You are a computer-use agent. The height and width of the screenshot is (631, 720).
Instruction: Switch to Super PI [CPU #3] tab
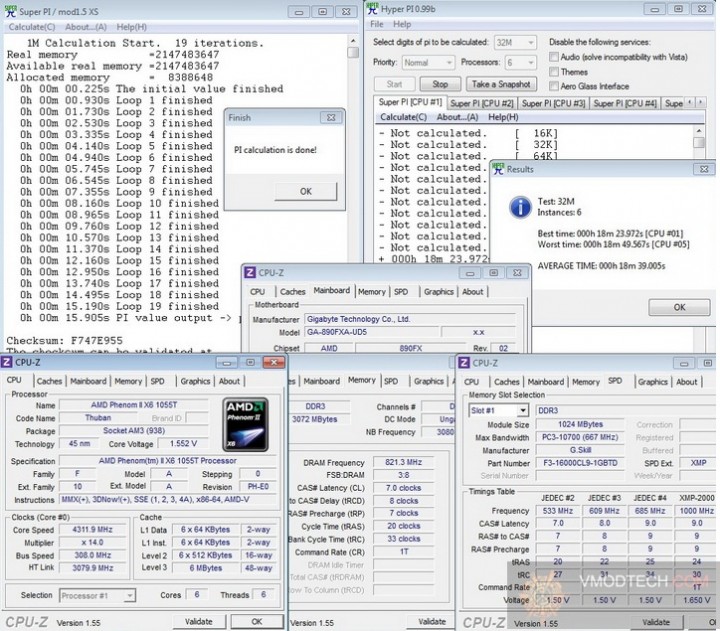tap(553, 103)
